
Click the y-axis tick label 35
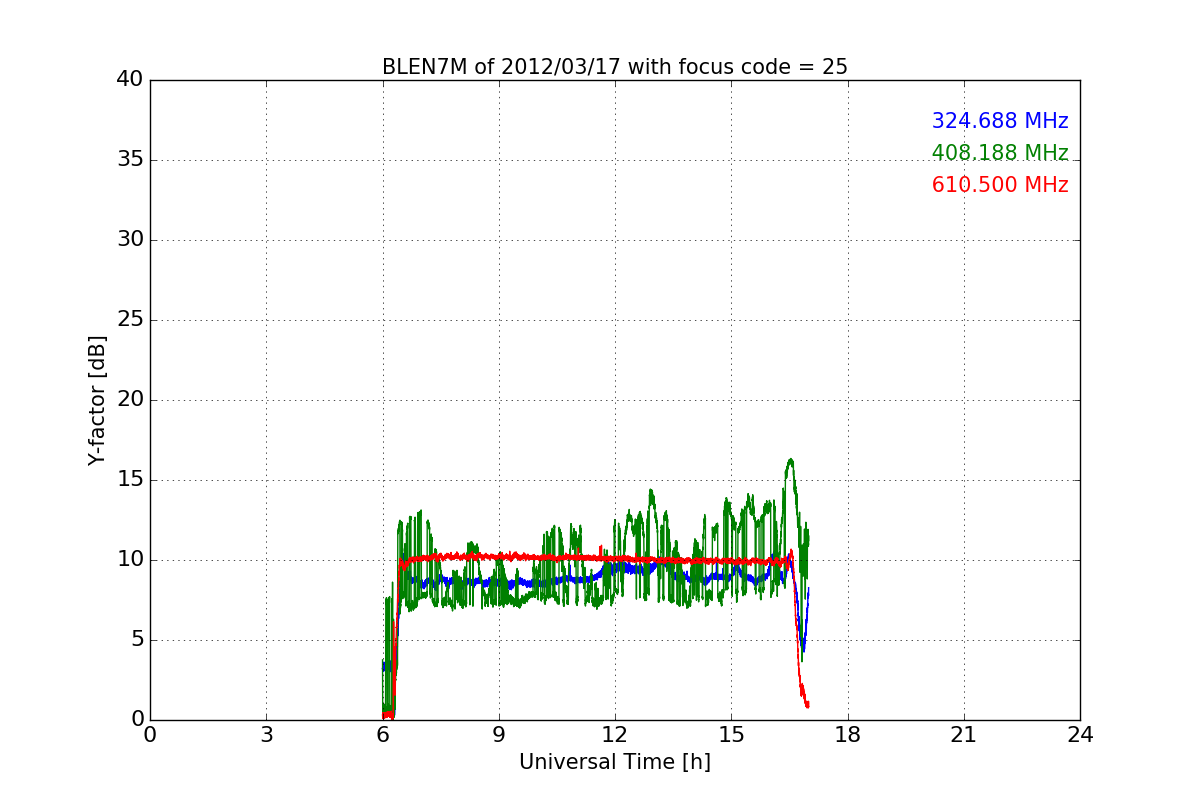pyautogui.click(x=130, y=160)
